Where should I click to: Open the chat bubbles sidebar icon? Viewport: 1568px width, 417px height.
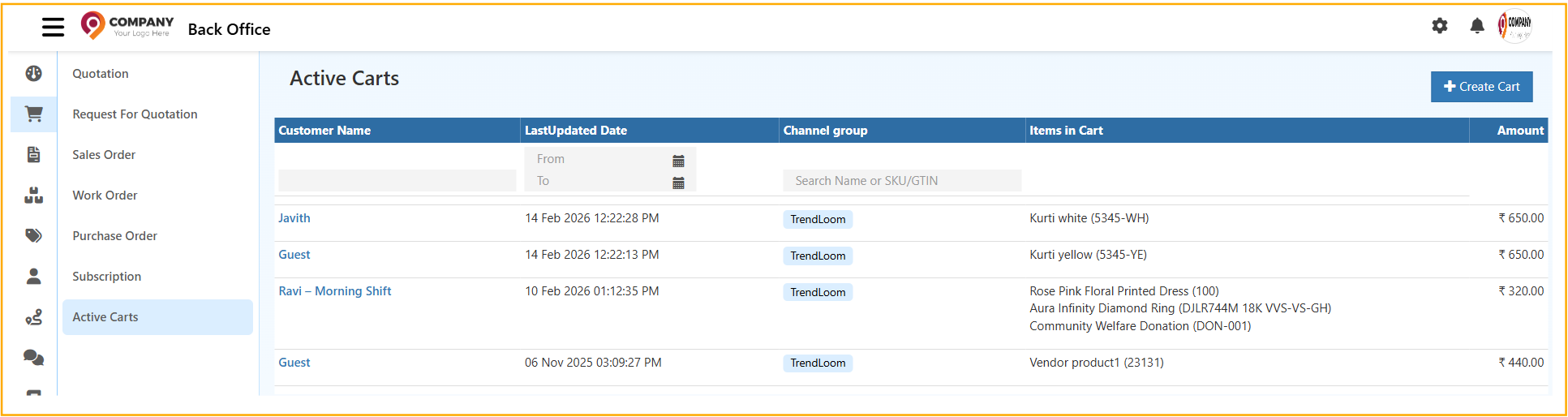pos(33,358)
